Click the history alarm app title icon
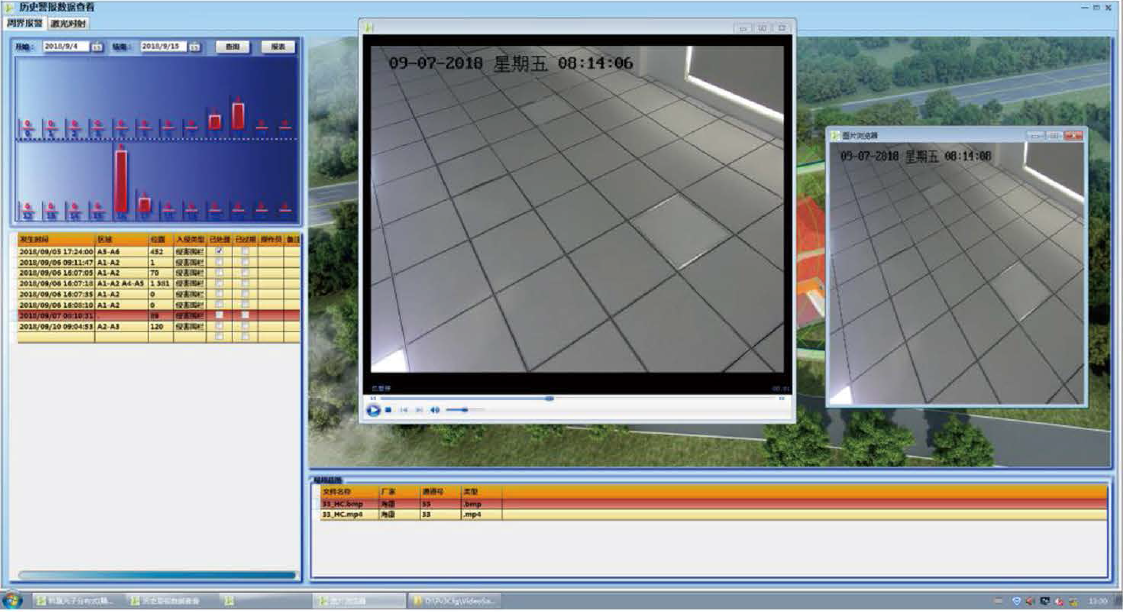This screenshot has width=1123, height=612. pos(9,6)
